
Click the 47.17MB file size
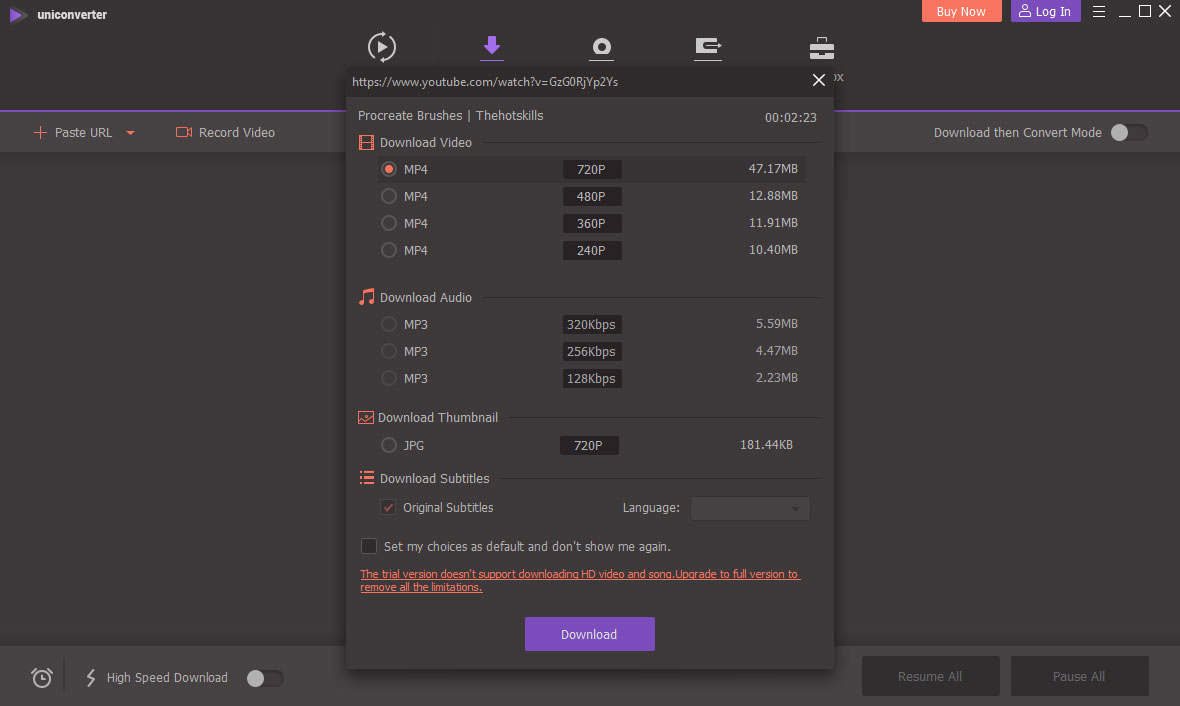click(773, 169)
